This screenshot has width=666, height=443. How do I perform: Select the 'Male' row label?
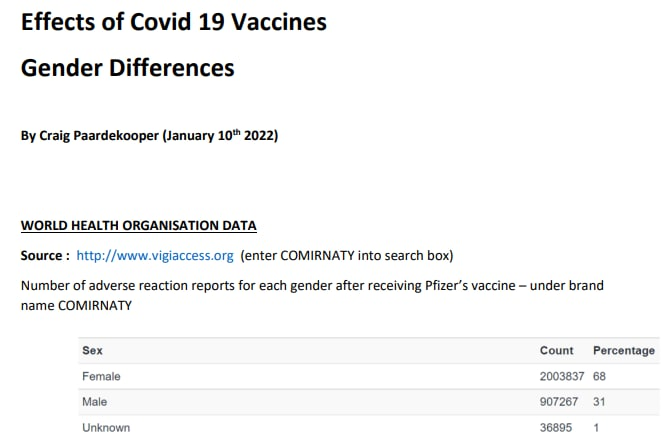coord(95,402)
